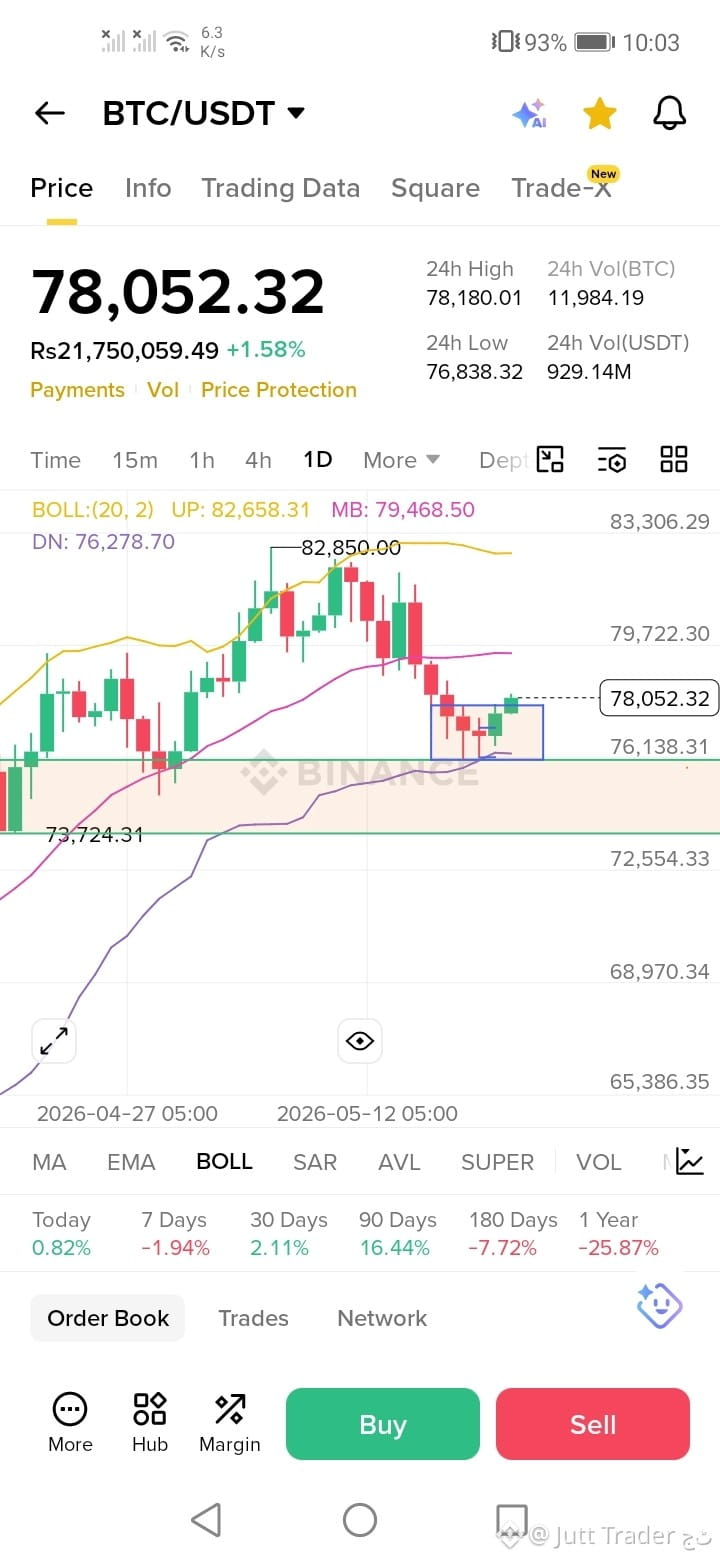Open the AI sparkle assistant icon
This screenshot has height=1560, width=720.
[529, 114]
